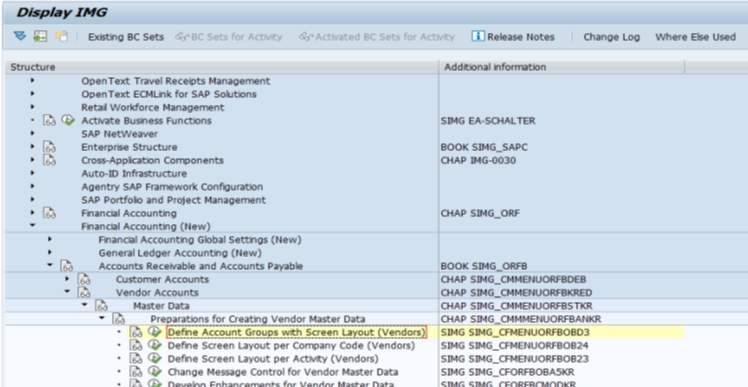Collapse Financial Accounting (New) node
The height and width of the screenshot is (387, 748).
tap(32, 225)
